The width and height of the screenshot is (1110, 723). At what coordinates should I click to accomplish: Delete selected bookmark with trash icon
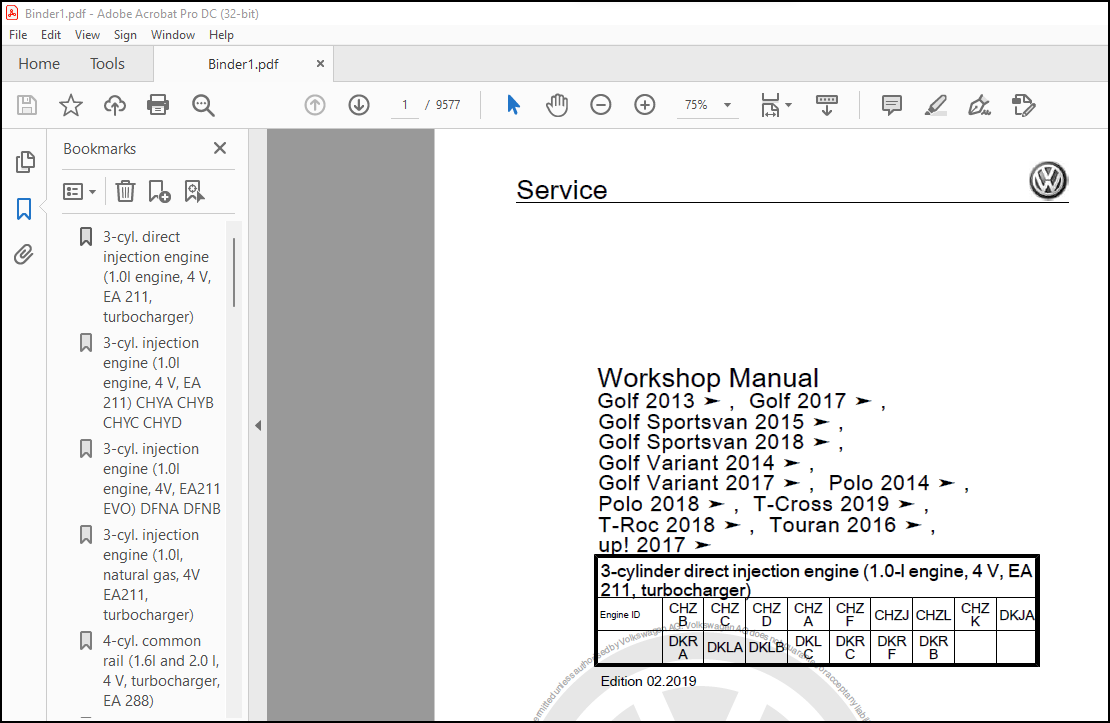125,191
